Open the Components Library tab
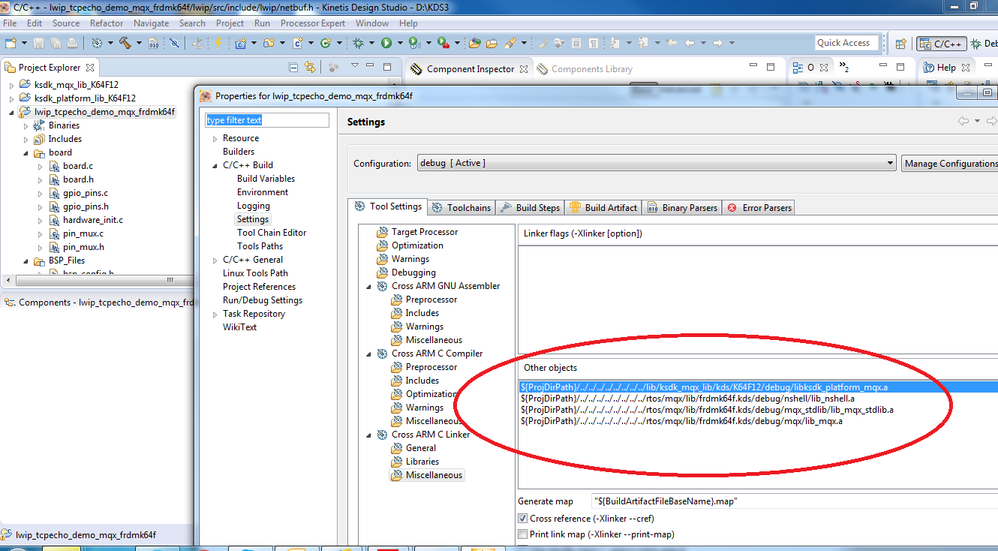Viewport: 998px width, 551px height. [x=584, y=69]
